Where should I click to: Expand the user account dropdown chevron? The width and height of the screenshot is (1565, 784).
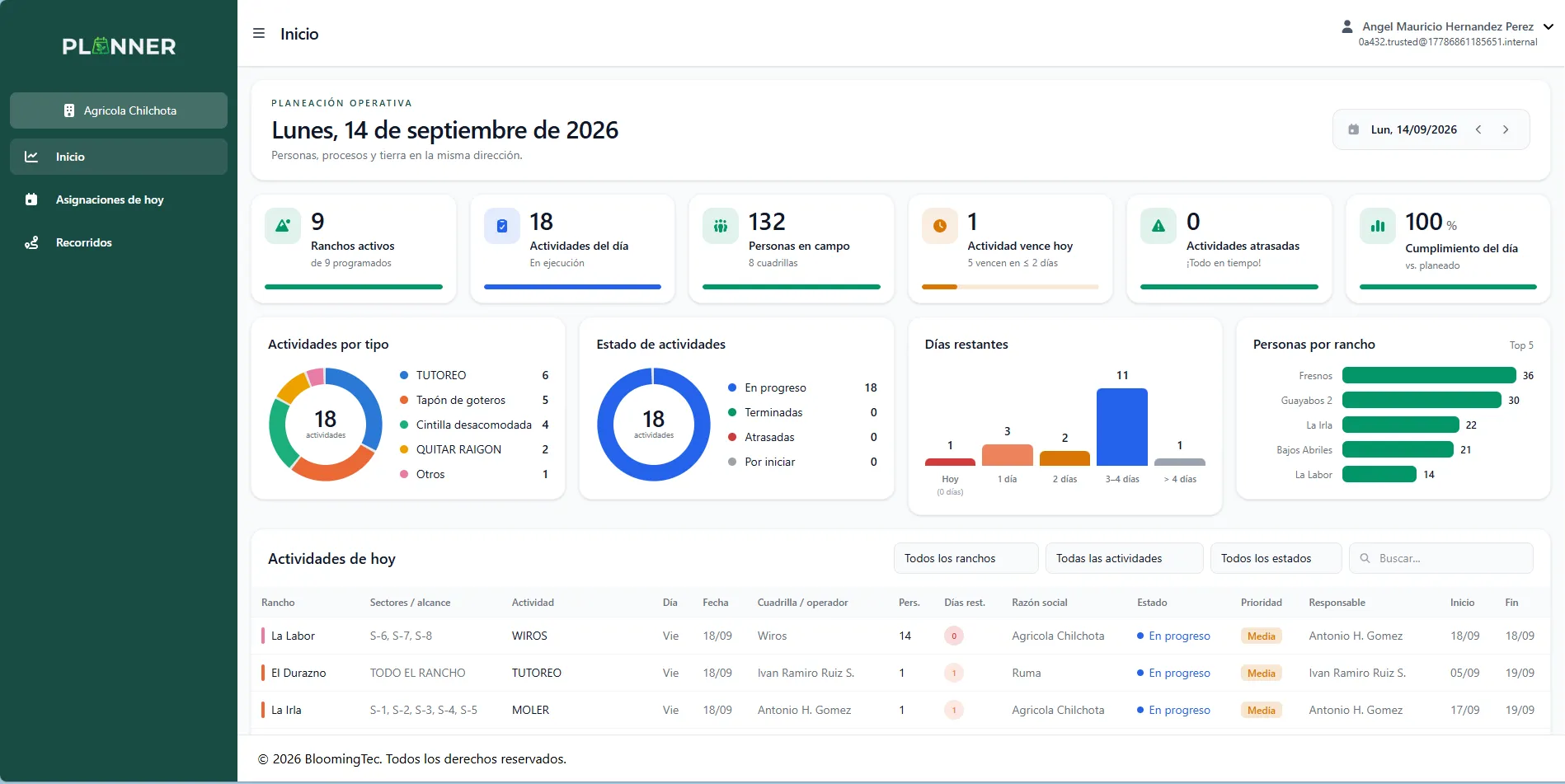click(x=1549, y=26)
